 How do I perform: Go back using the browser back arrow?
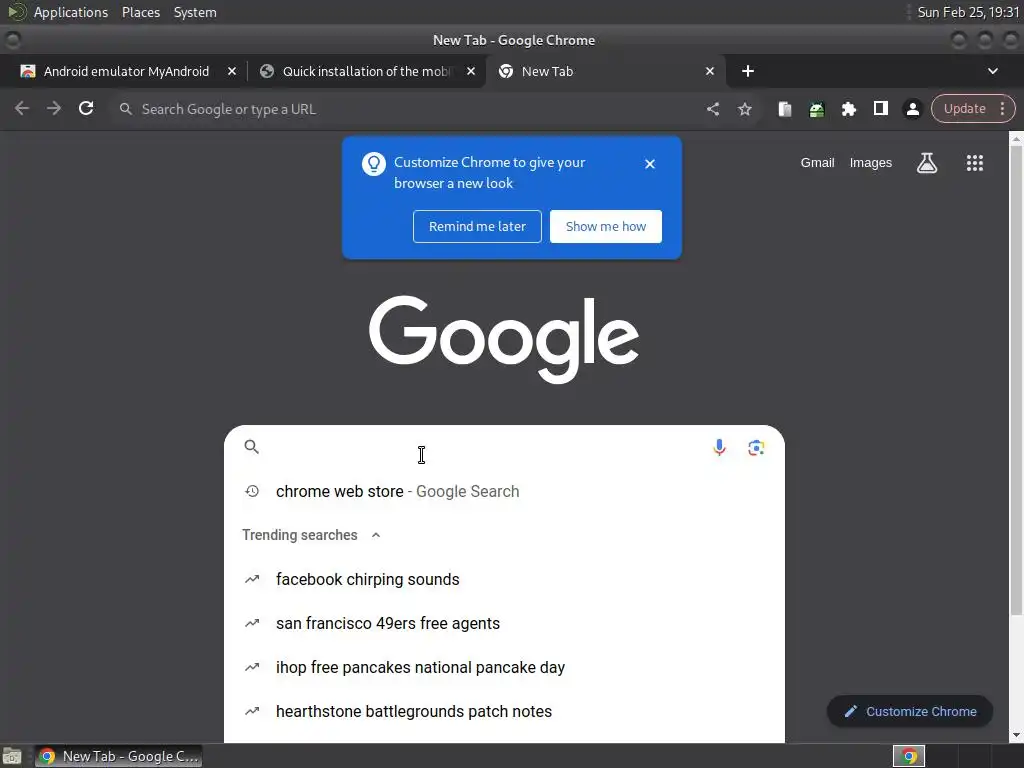22,108
